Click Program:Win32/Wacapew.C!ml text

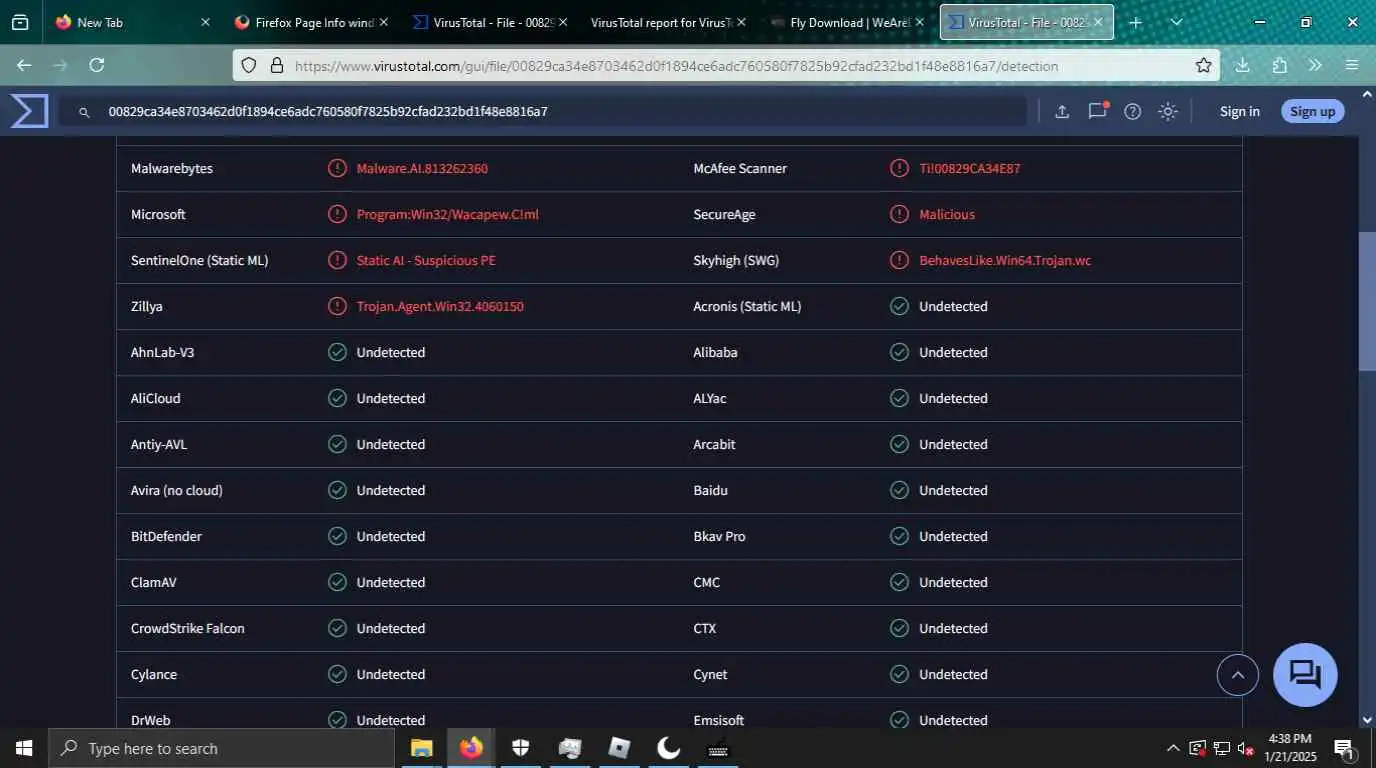(447, 214)
